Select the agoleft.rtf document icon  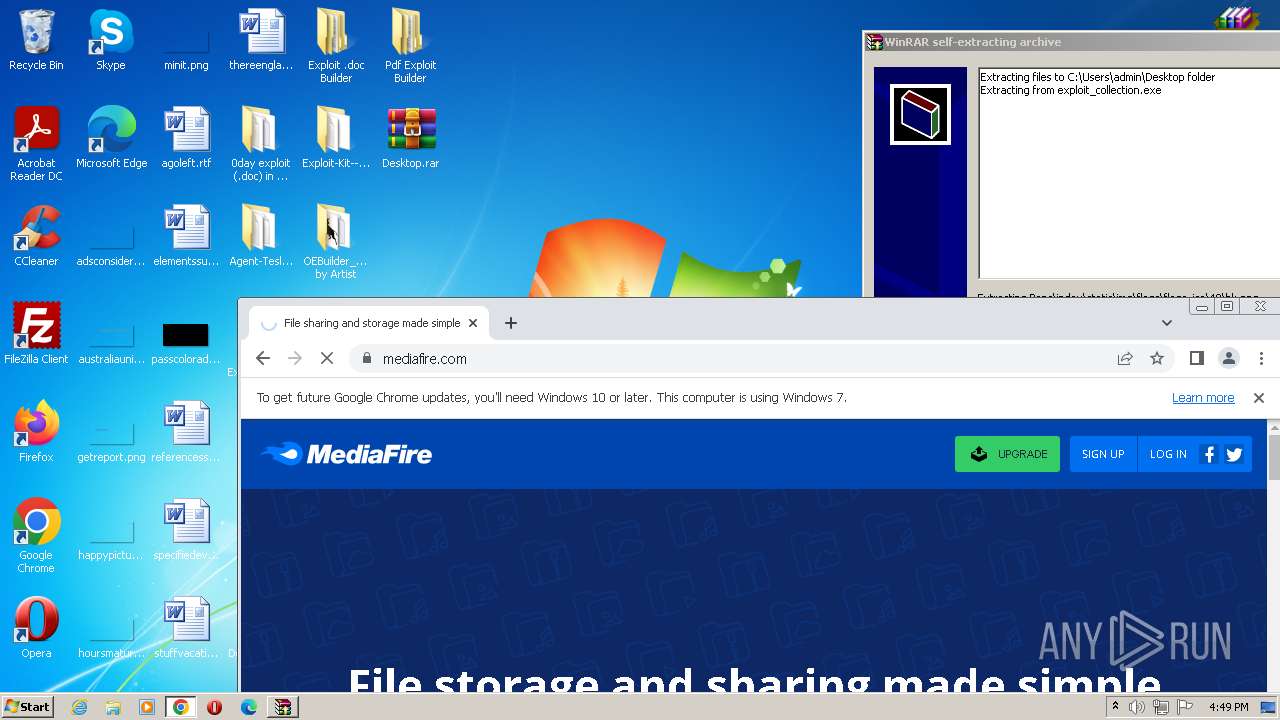[x=186, y=138]
